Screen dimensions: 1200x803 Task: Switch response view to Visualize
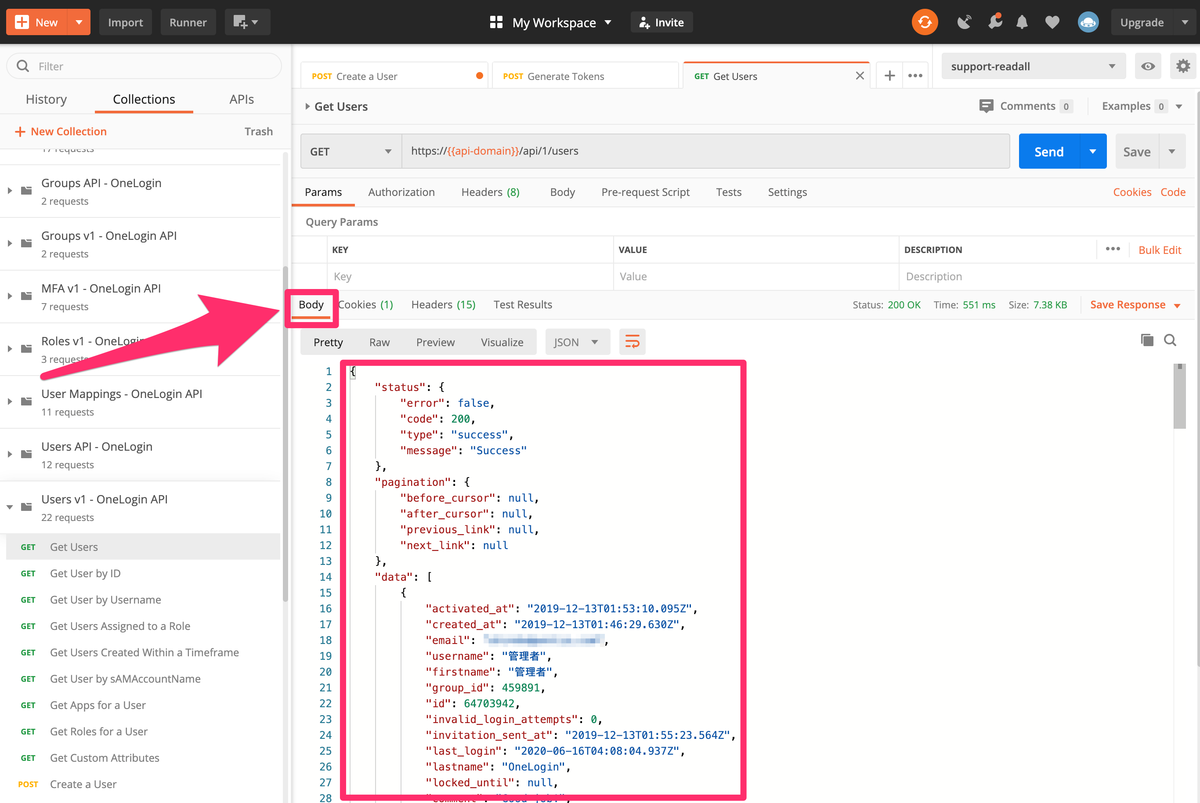click(x=502, y=342)
